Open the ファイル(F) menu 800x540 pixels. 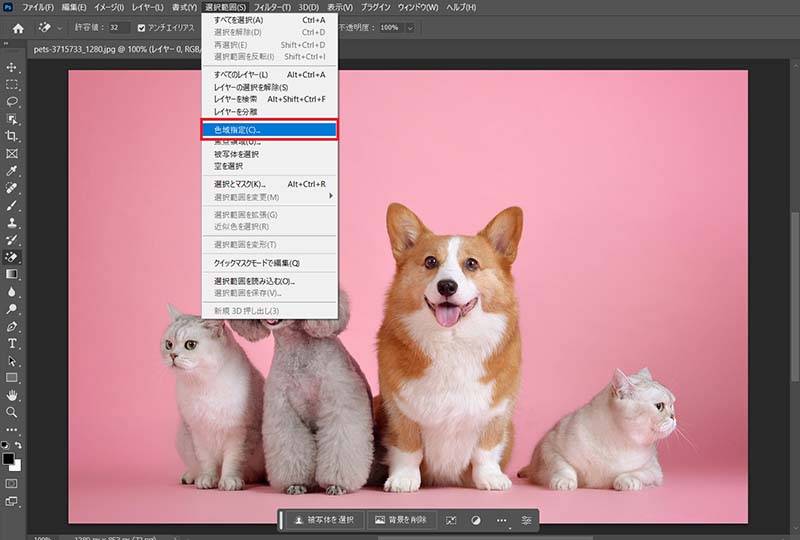point(37,7)
